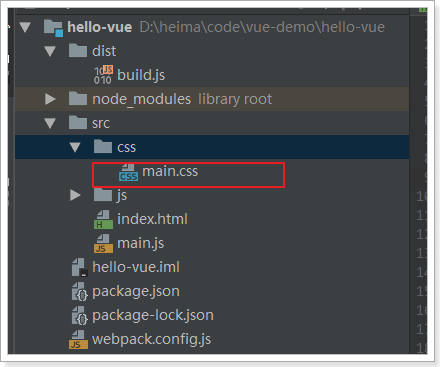
Task: Select the package.json file name
Action: (x=136, y=292)
